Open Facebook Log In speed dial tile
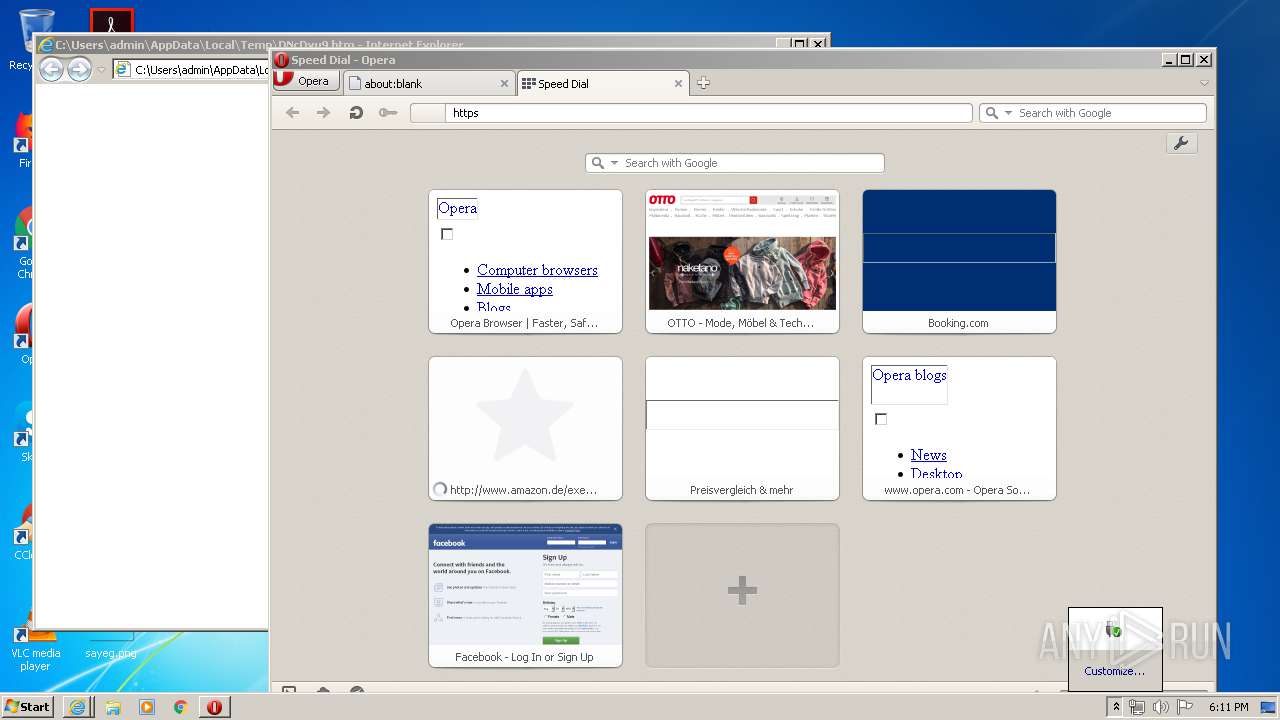 [x=525, y=595]
